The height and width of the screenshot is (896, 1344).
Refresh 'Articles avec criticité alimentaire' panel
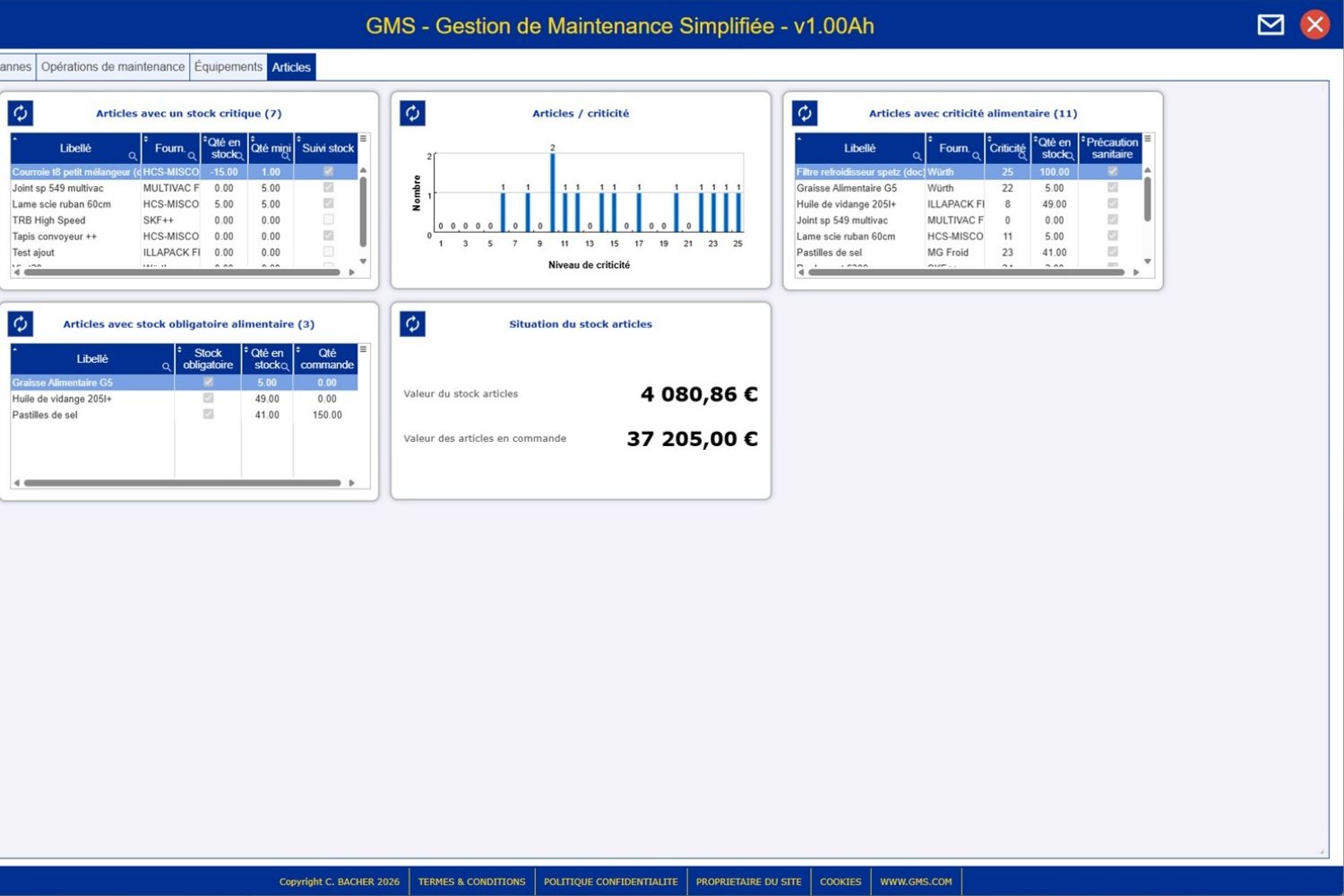pyautogui.click(x=805, y=113)
